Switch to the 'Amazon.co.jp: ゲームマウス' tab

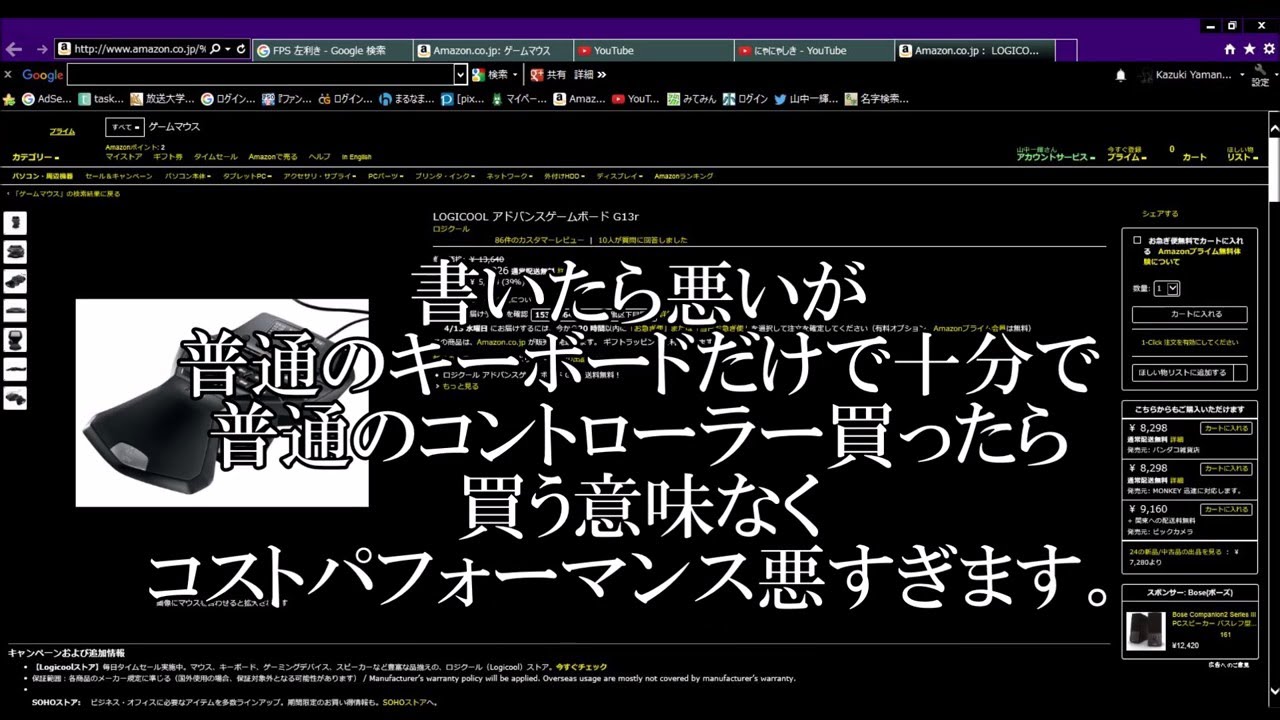point(494,50)
